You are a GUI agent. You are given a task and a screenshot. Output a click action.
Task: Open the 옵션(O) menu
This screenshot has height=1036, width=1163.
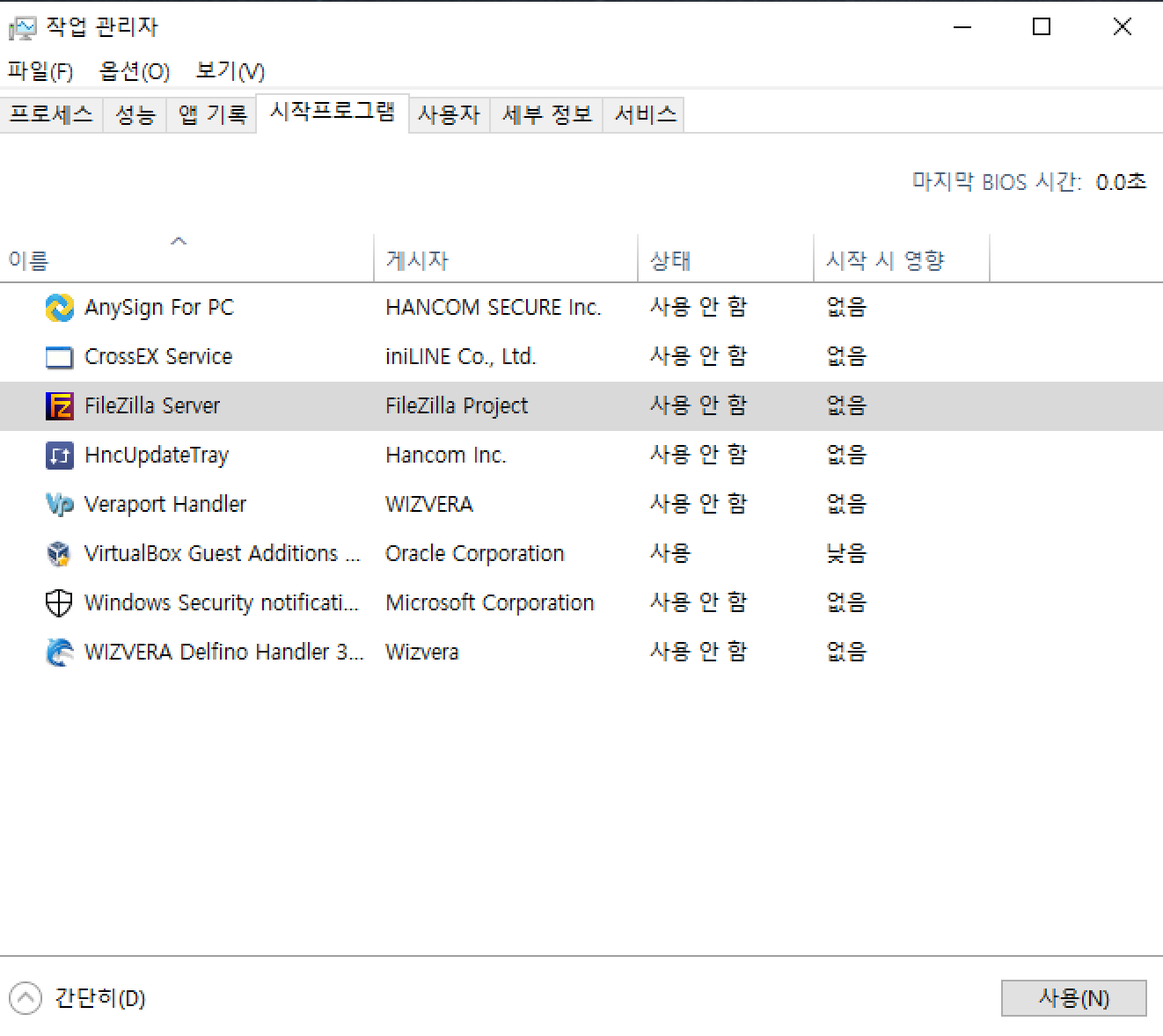(x=134, y=71)
